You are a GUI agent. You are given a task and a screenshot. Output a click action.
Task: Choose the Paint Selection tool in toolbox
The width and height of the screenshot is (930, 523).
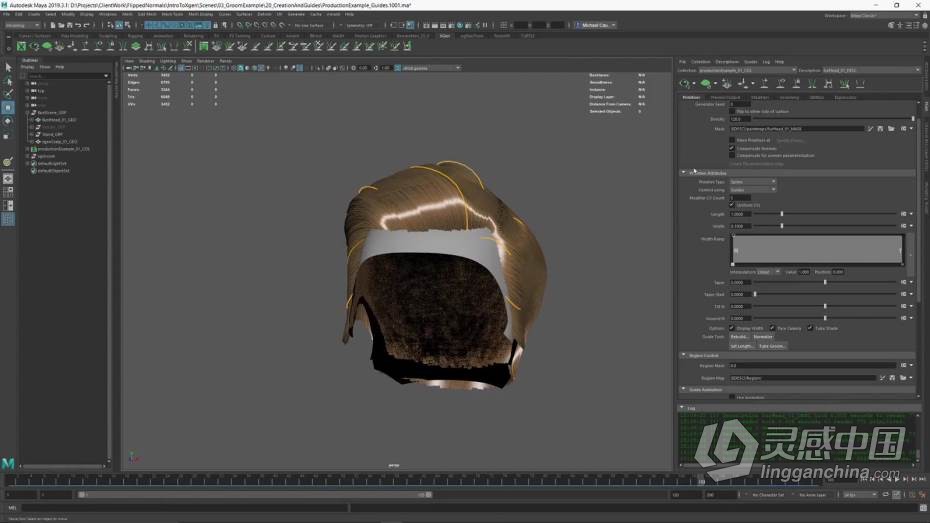[x=8, y=94]
